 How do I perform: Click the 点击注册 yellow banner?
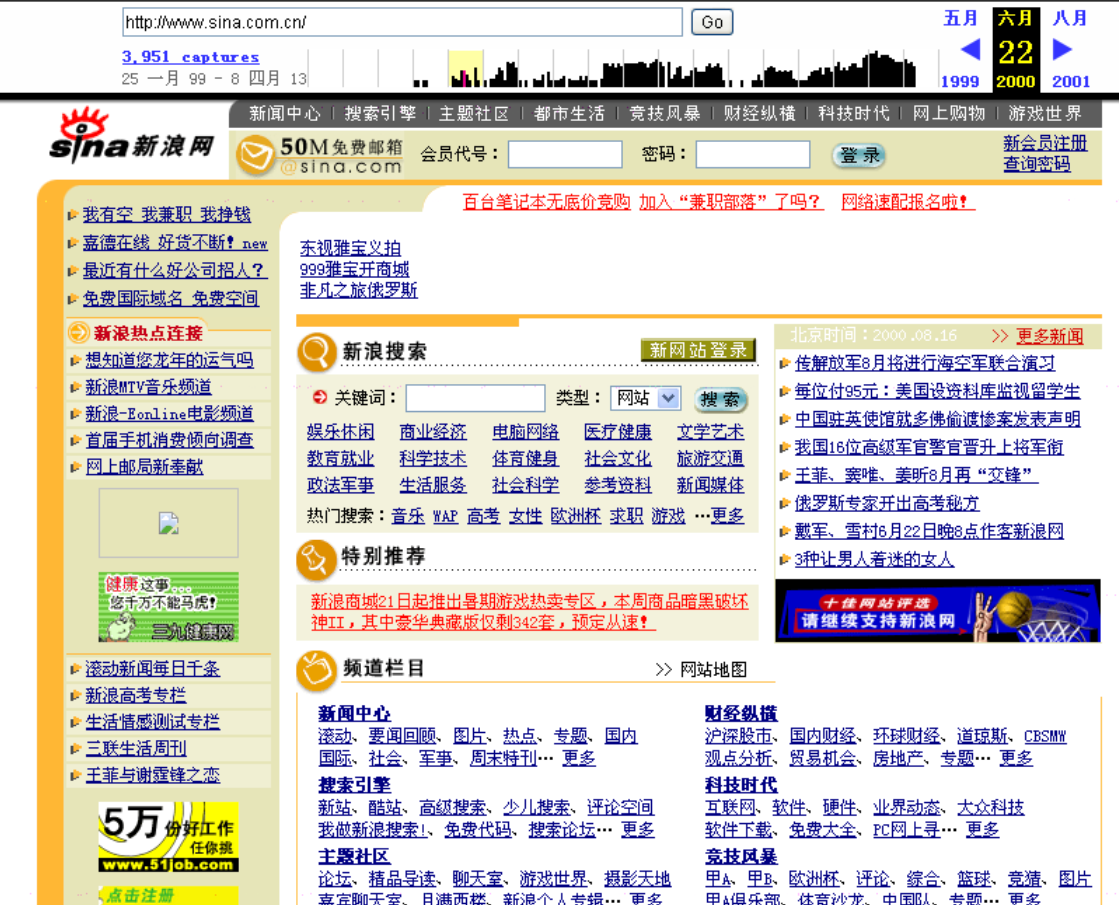click(168, 895)
